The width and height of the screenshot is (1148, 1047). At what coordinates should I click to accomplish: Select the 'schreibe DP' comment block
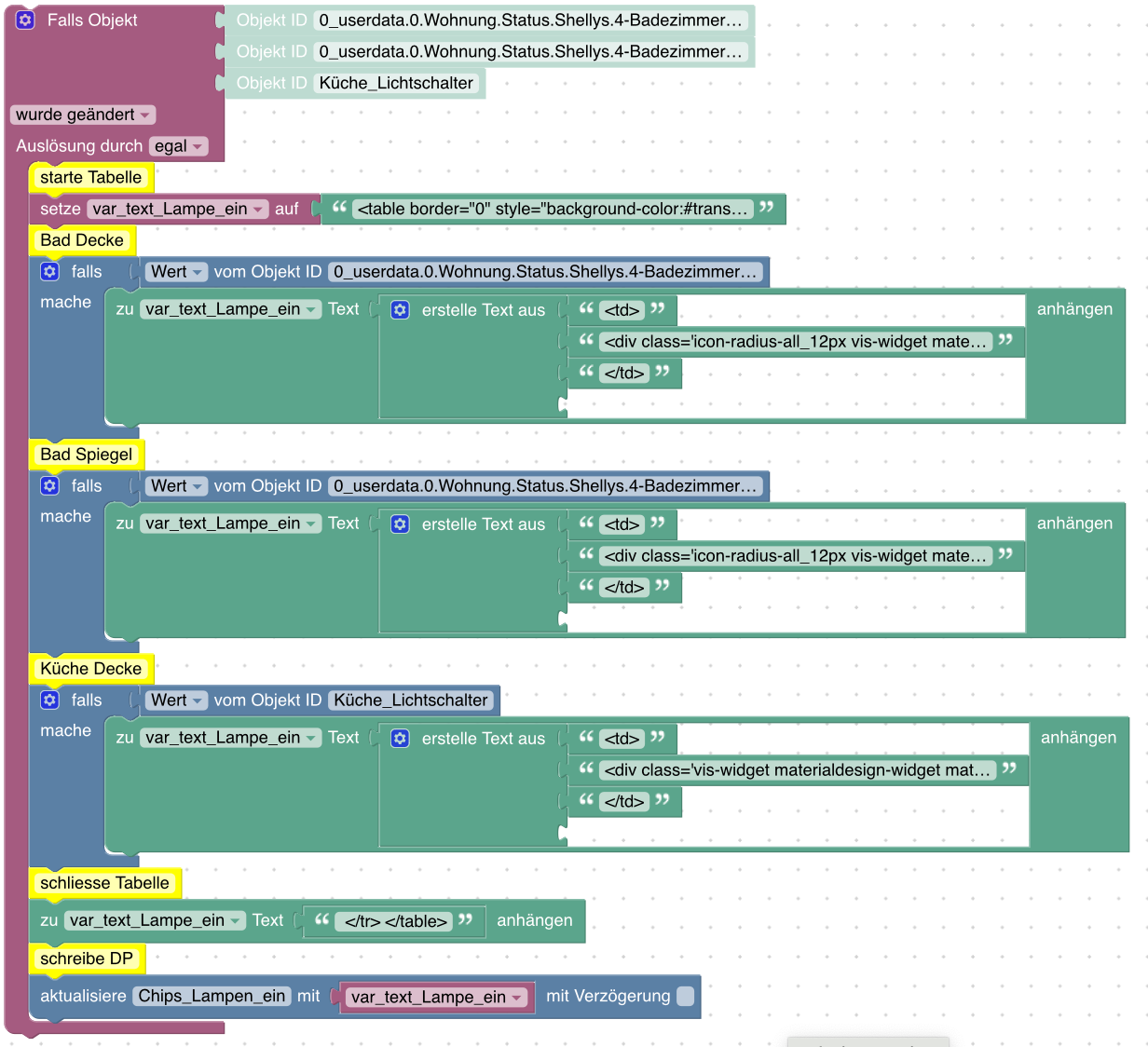(87, 958)
